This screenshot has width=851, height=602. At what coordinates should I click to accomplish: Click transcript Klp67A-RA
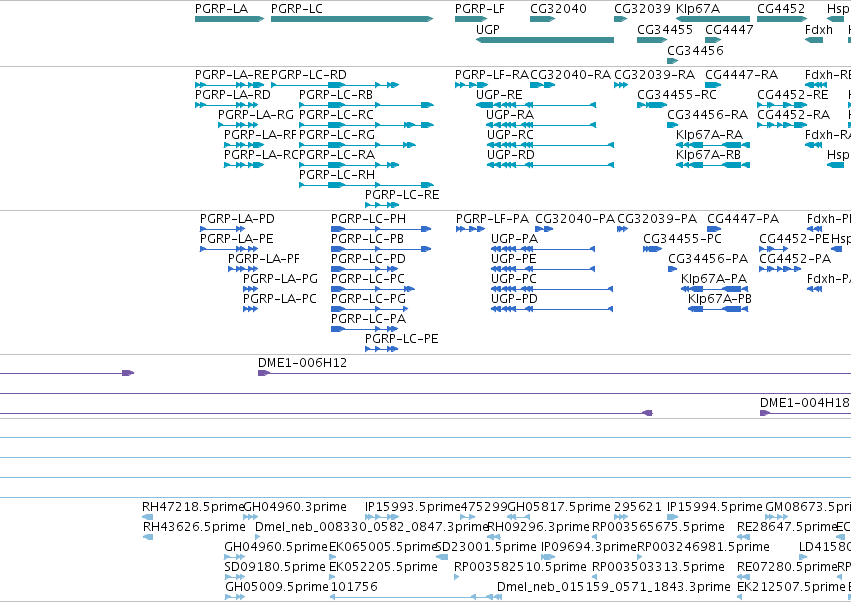(713, 145)
